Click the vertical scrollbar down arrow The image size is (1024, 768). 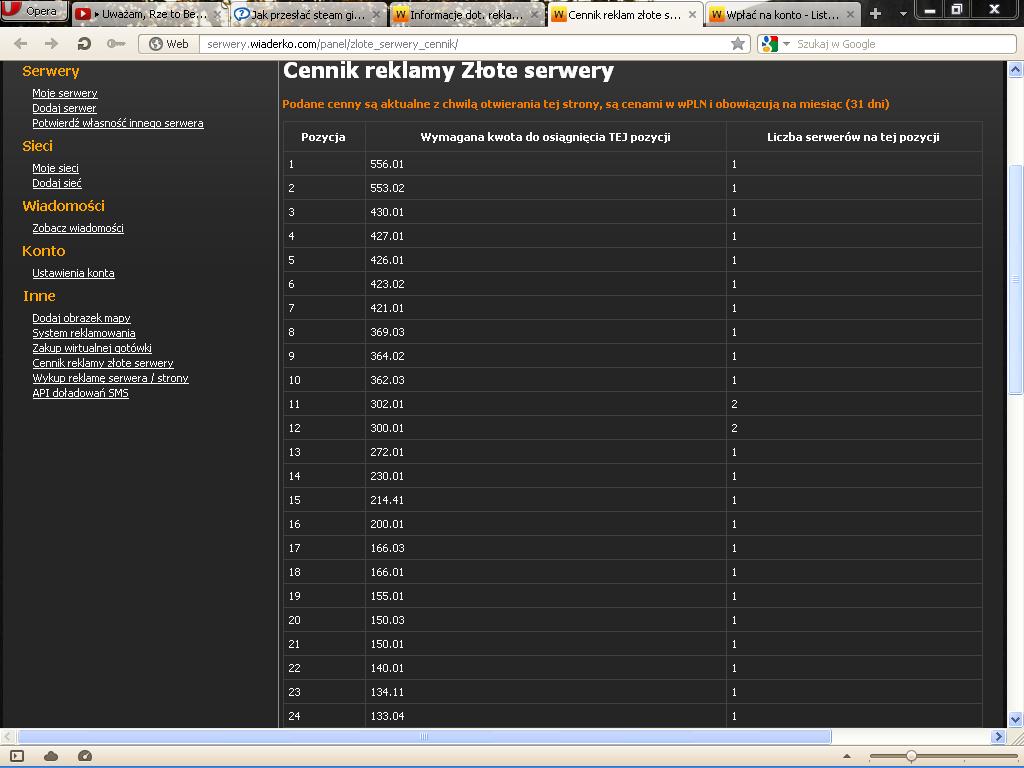tap(1016, 720)
